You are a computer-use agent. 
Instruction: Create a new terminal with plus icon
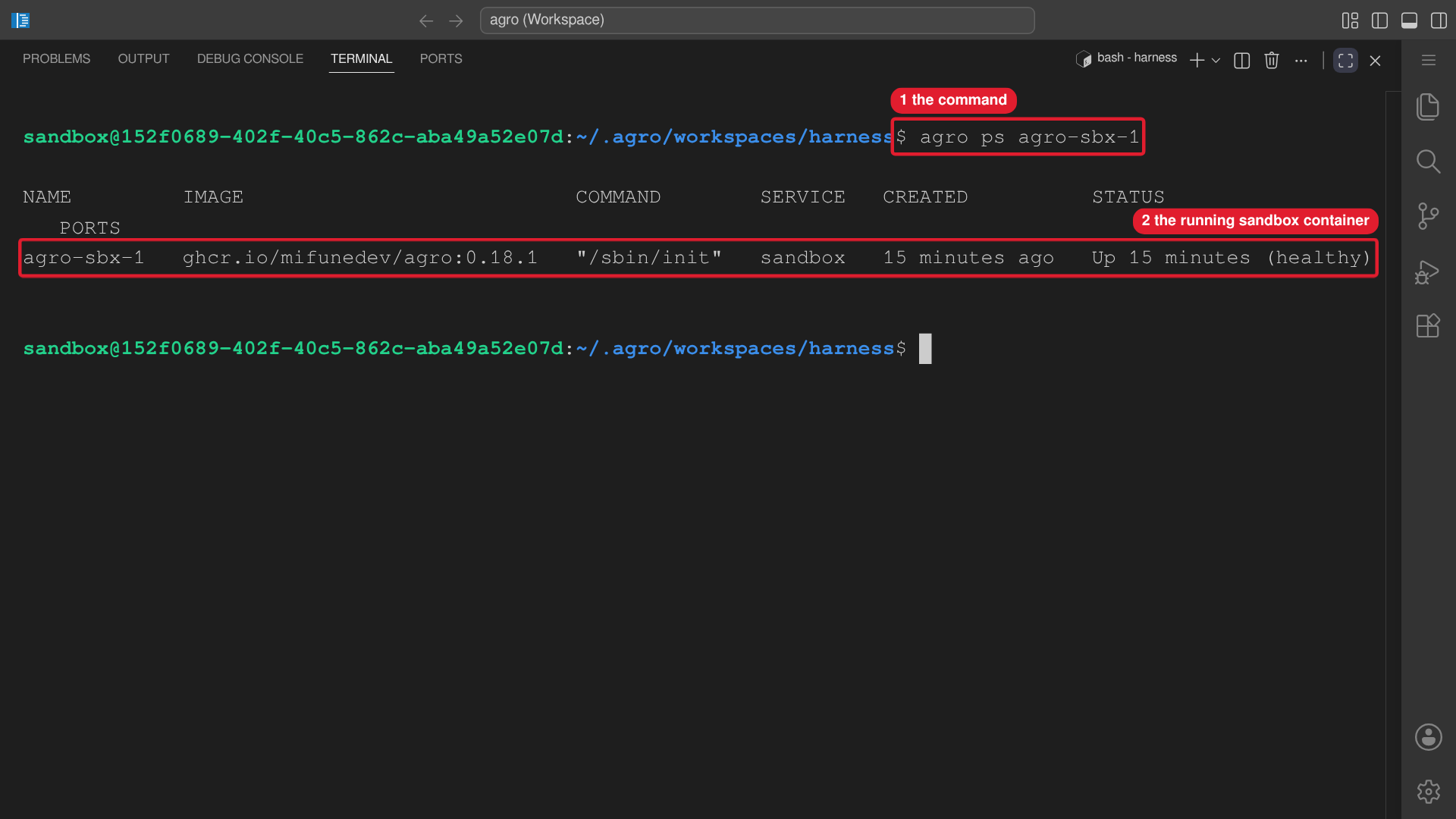[x=1197, y=61]
